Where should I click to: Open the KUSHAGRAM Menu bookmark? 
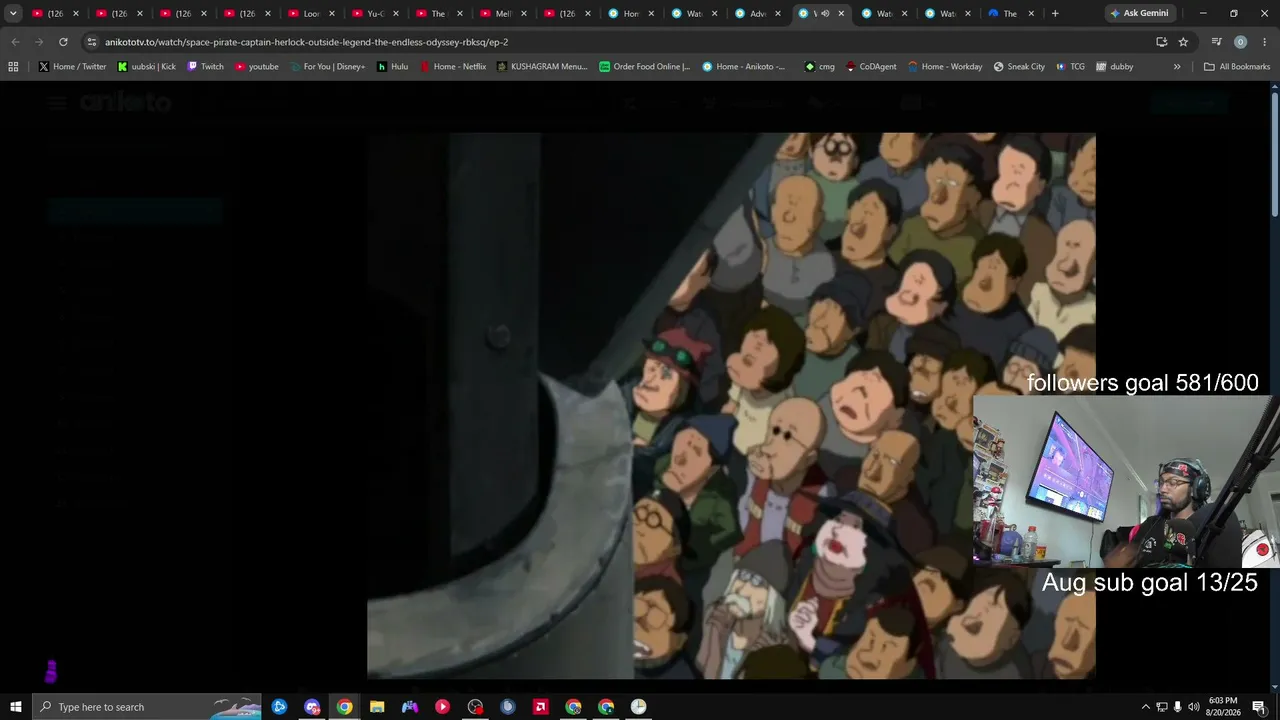point(542,67)
